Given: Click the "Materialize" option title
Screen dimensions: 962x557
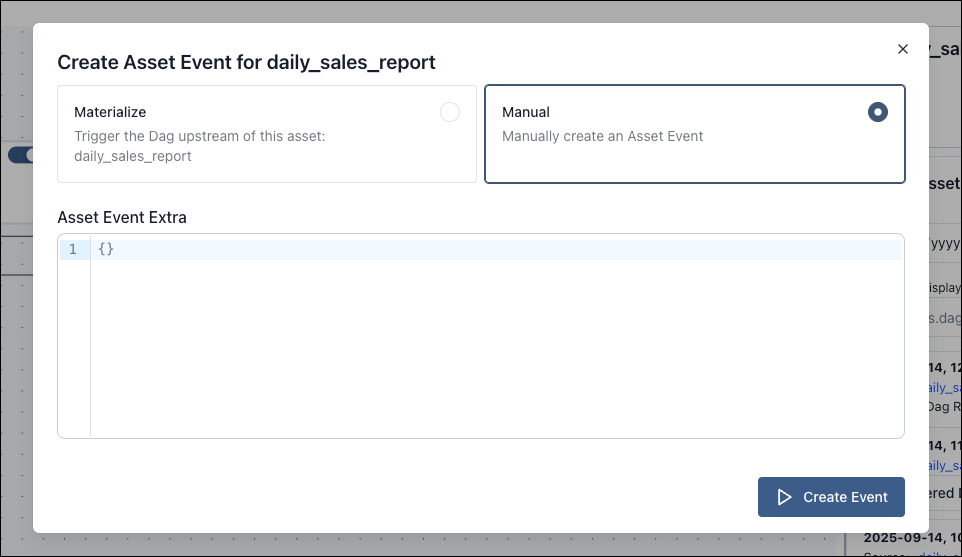Looking at the screenshot, I should click(110, 112).
